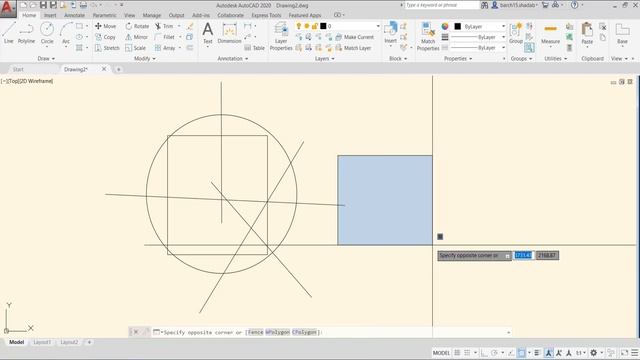Toggle polar tracking in status bar
Screen dimensions: 640x360
[x=494, y=353]
